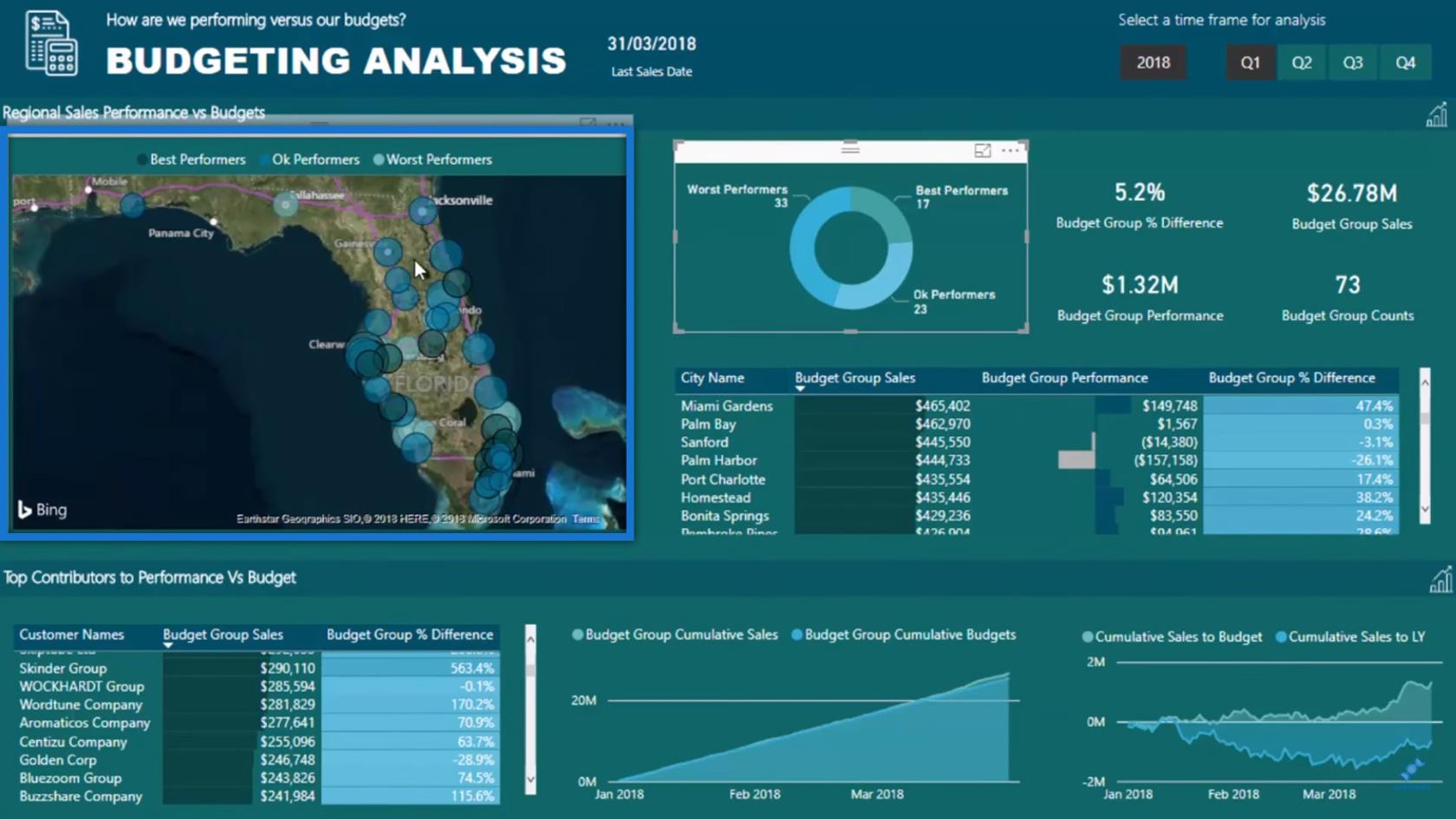Click the 47.4% difference cell for Miami Gardens
1456x819 pixels.
pos(1301,406)
